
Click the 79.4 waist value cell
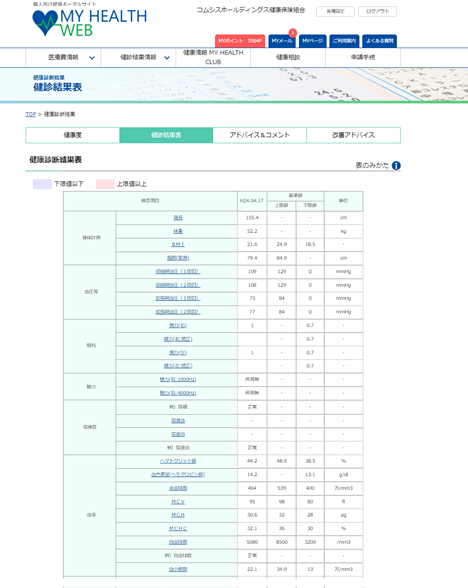[252, 258]
